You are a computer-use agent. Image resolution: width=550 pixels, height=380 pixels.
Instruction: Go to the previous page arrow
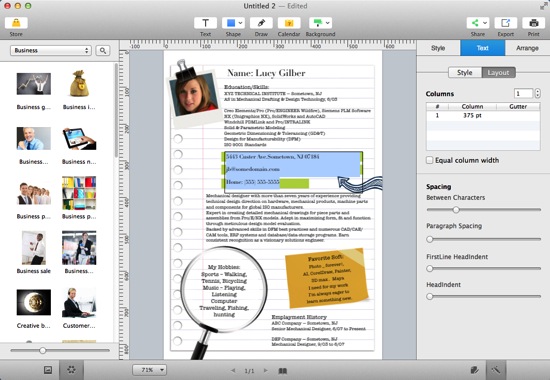pyautogui.click(x=233, y=370)
